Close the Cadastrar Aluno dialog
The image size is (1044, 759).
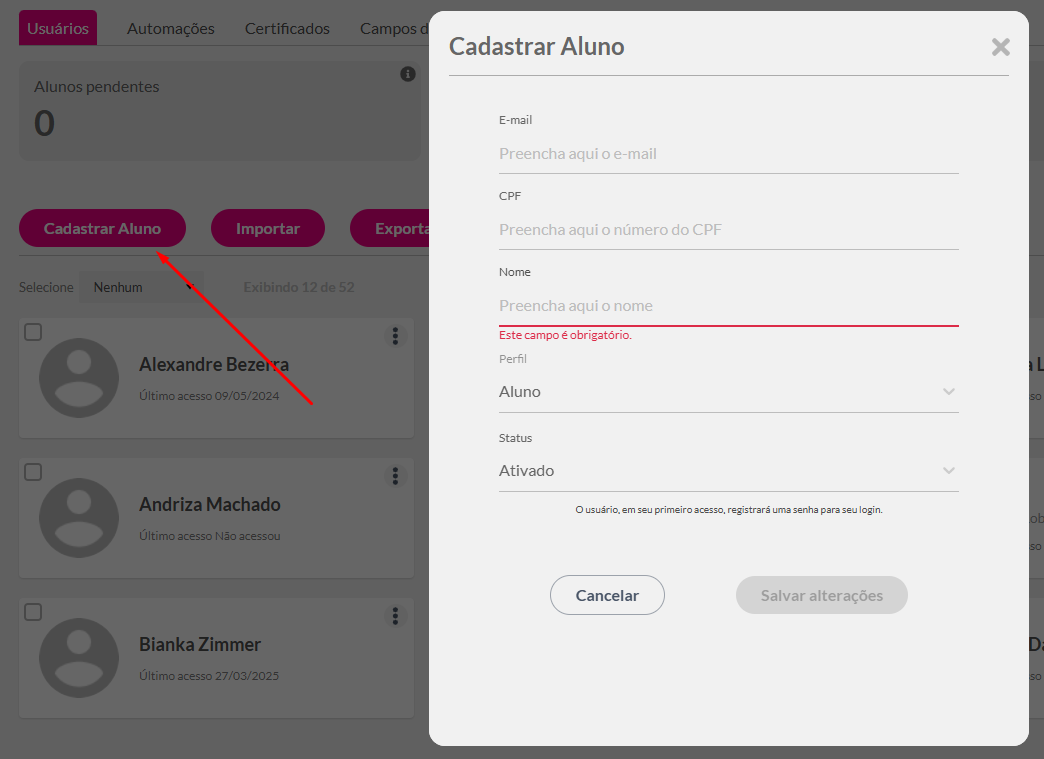(1000, 47)
